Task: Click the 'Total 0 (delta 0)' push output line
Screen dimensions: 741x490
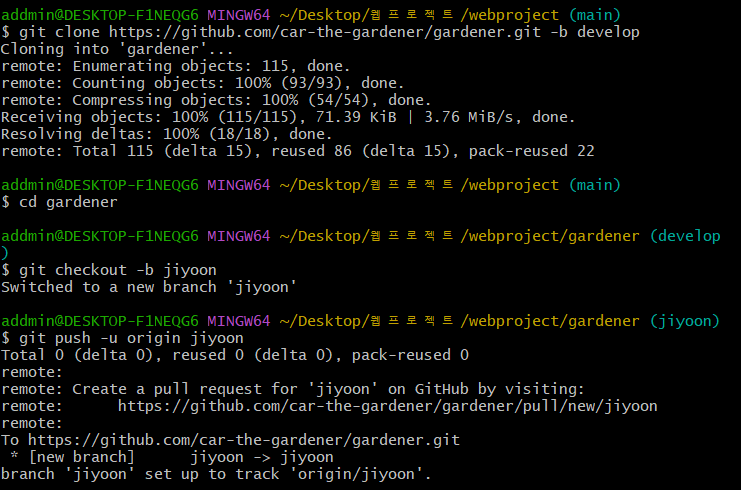Action: click(235, 355)
